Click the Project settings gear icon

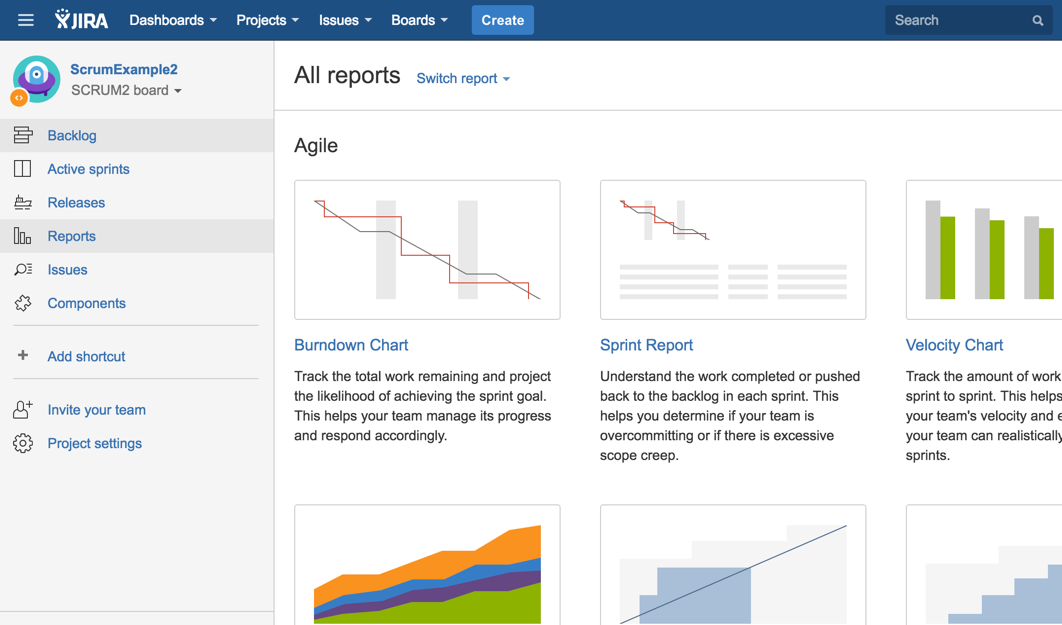coord(23,444)
